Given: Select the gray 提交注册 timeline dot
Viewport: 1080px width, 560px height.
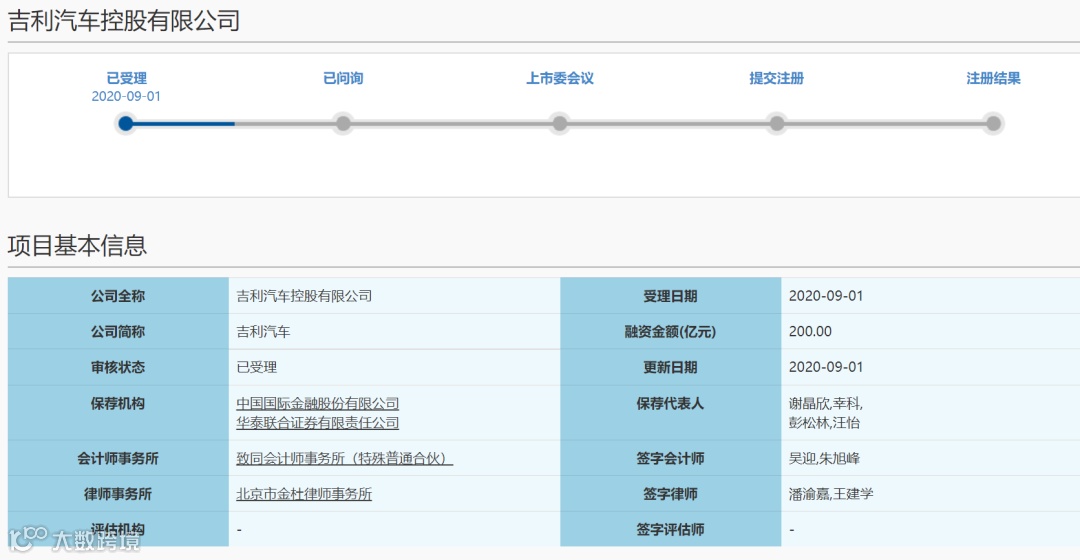Looking at the screenshot, I should tap(777, 123).
